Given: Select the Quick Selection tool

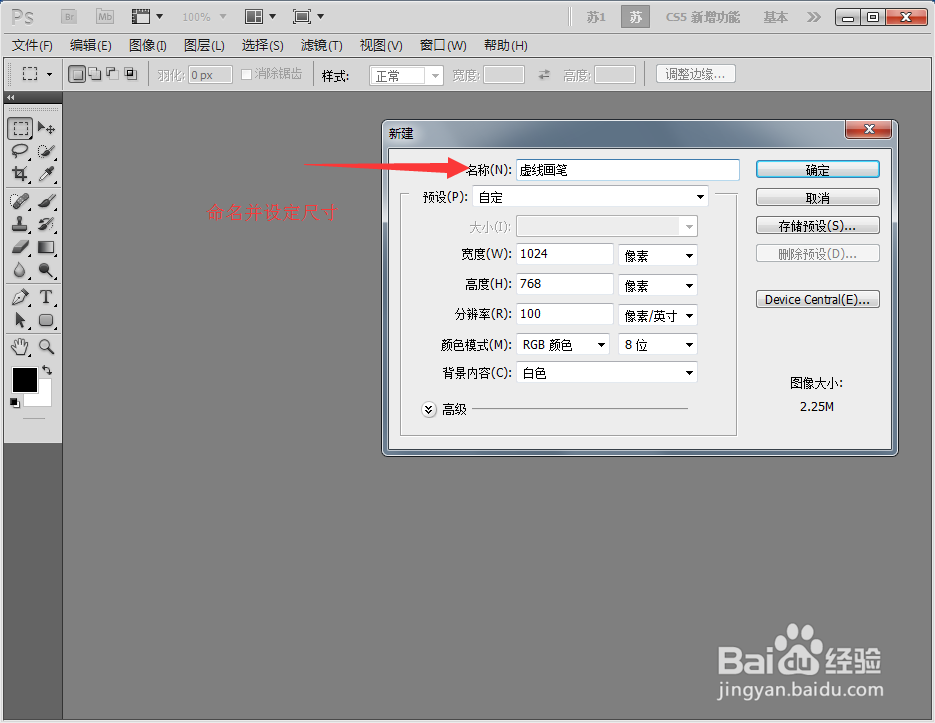Looking at the screenshot, I should pos(46,151).
